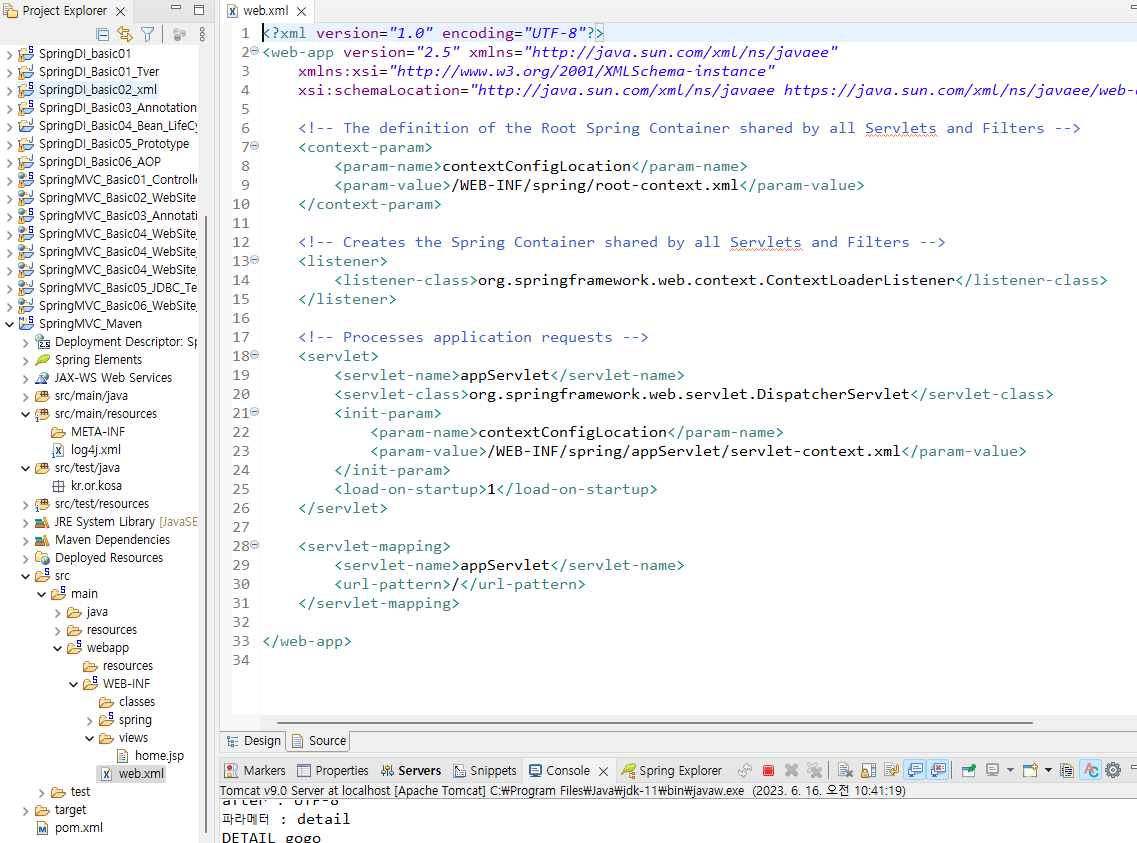Click the Display Selected Console monitor icon

pos(993,771)
